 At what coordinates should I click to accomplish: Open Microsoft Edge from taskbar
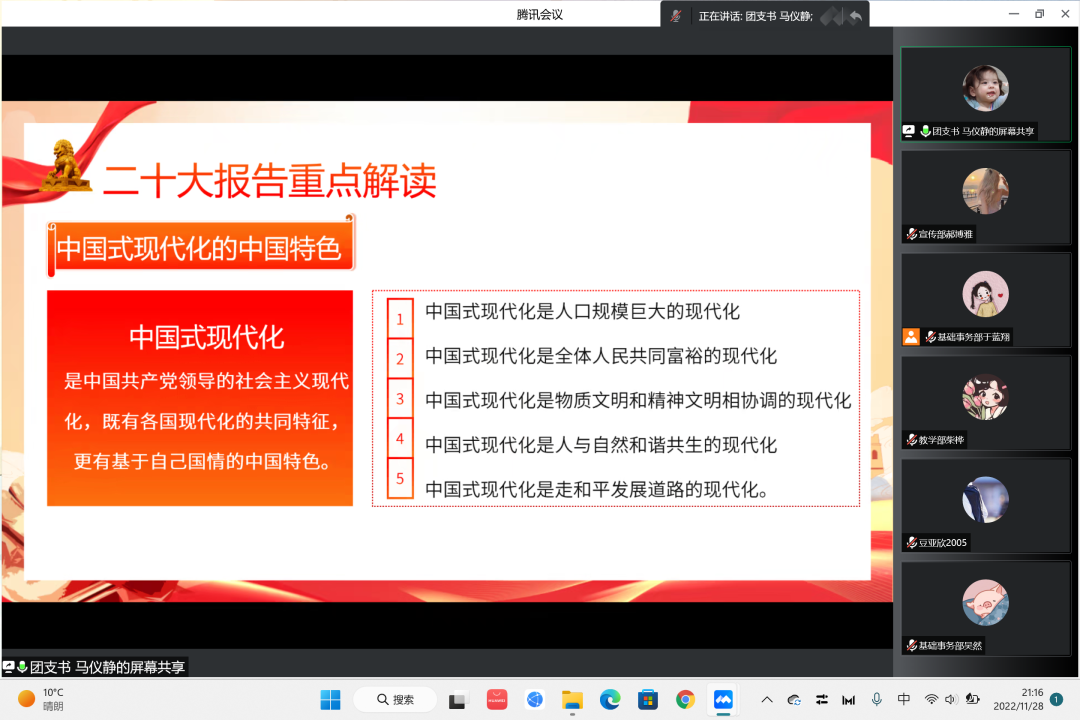click(x=610, y=699)
